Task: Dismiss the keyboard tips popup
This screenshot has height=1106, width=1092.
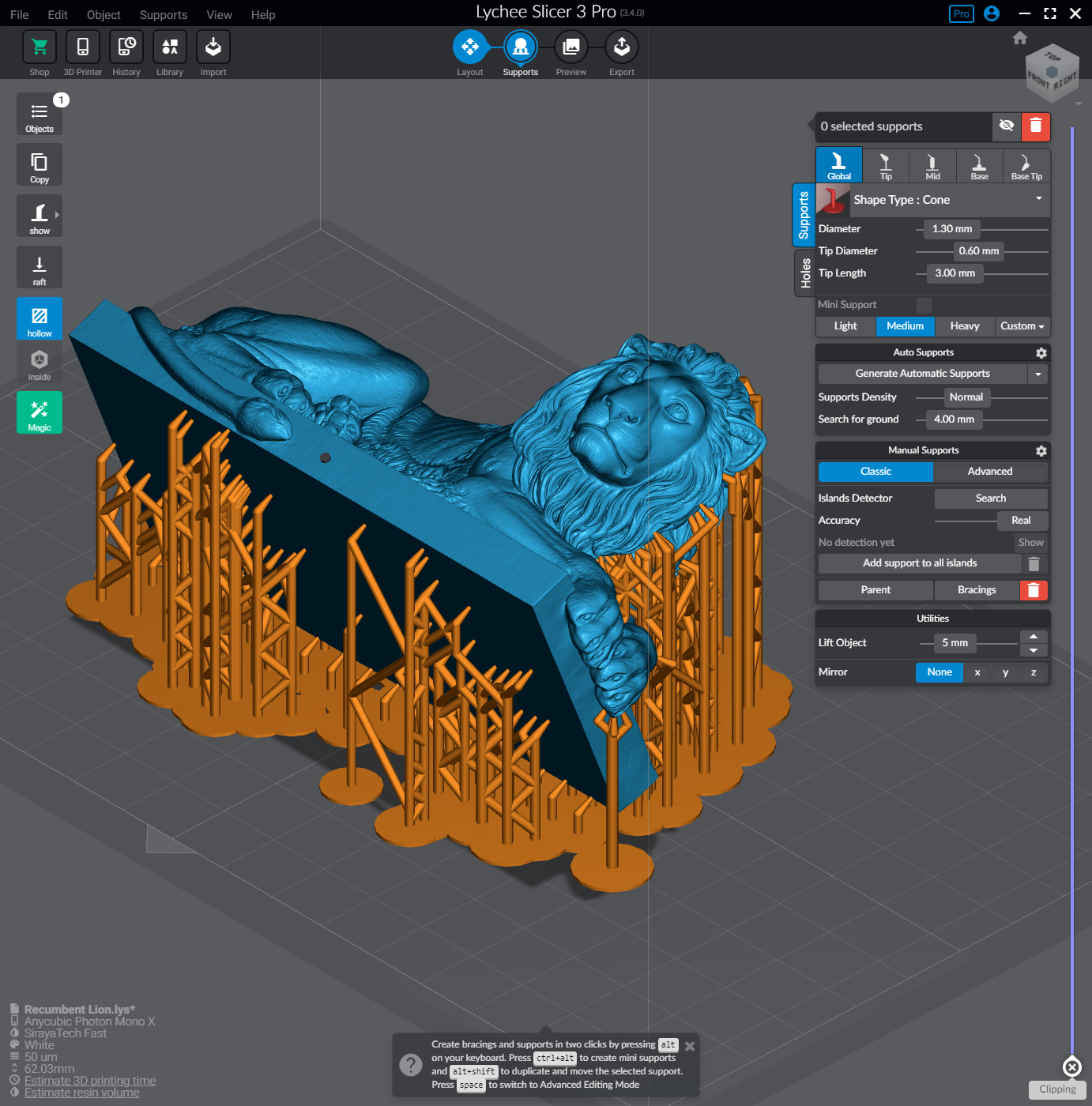Action: pos(690,1046)
